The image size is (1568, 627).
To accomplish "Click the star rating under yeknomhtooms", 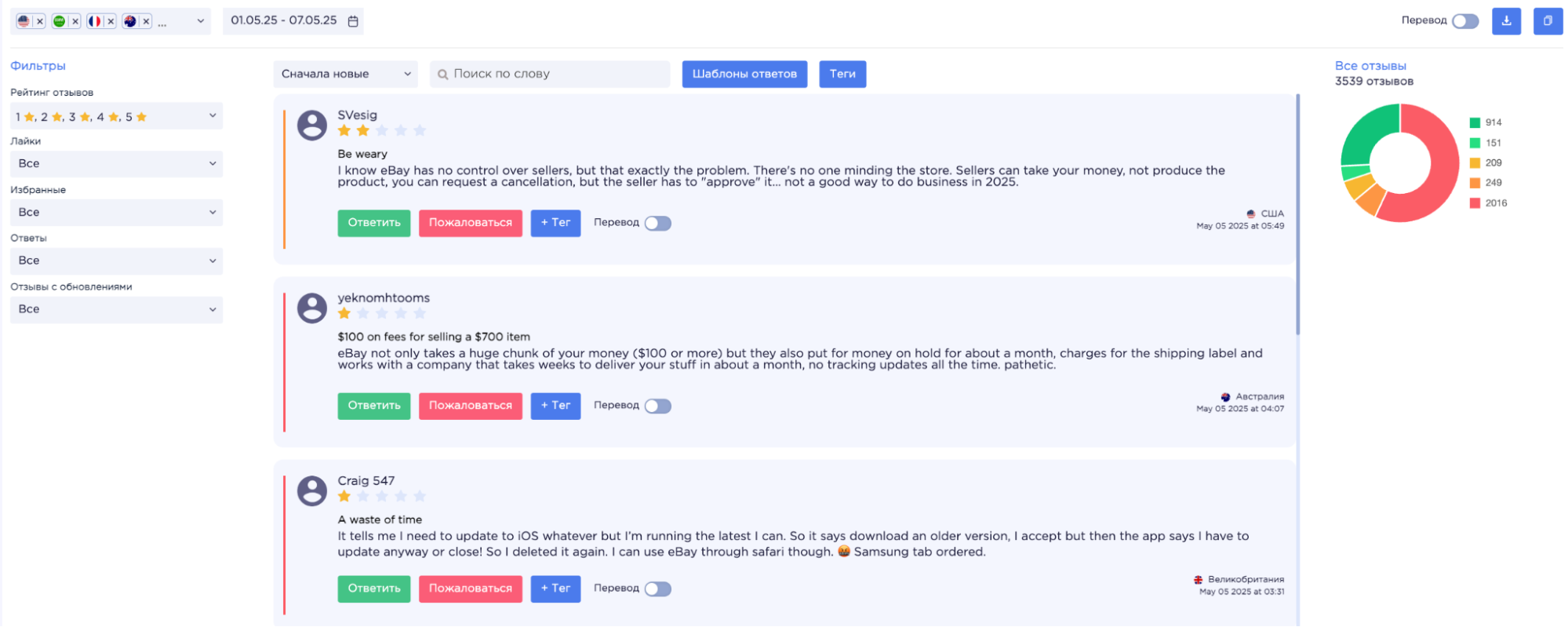I will pos(382,314).
